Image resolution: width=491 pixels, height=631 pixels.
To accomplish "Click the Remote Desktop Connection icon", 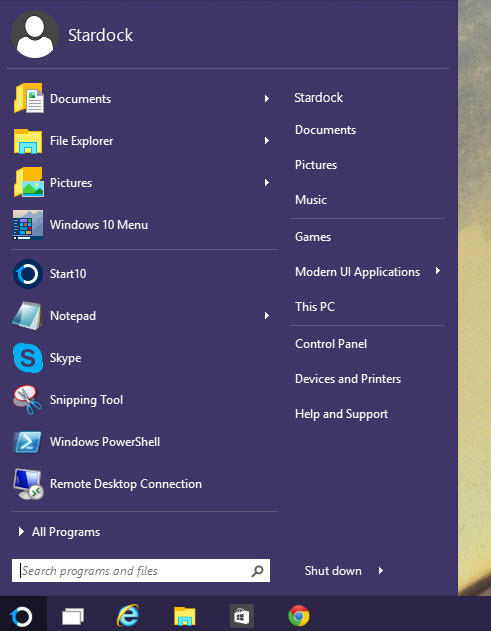I will point(28,484).
